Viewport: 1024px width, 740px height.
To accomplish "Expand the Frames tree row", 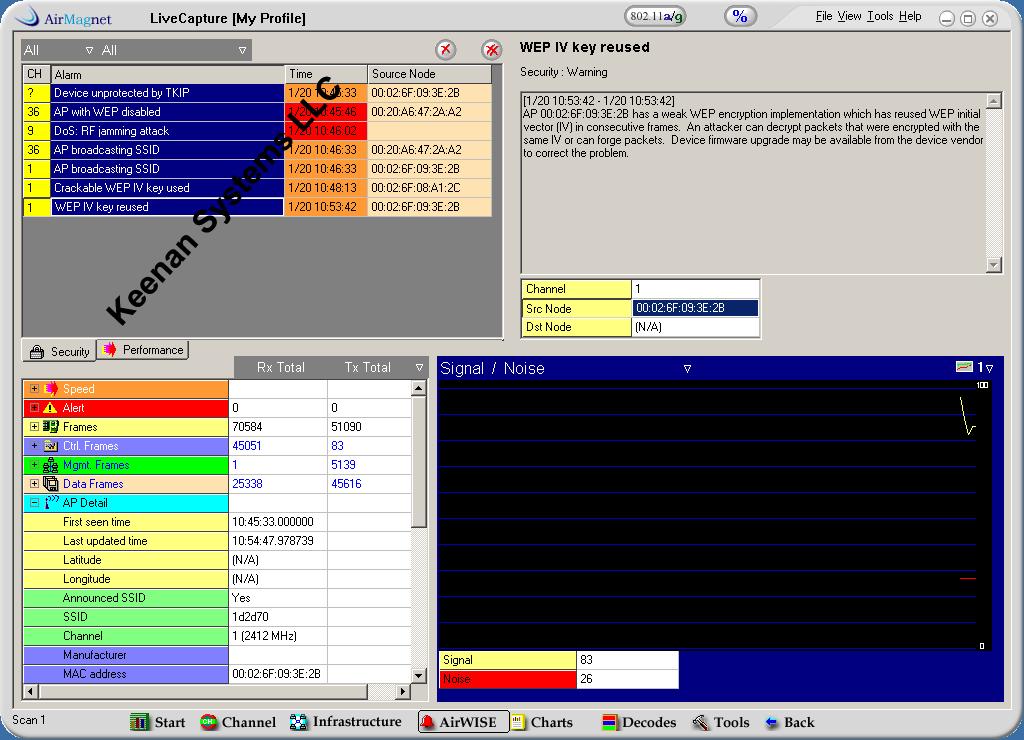I will coord(34,426).
